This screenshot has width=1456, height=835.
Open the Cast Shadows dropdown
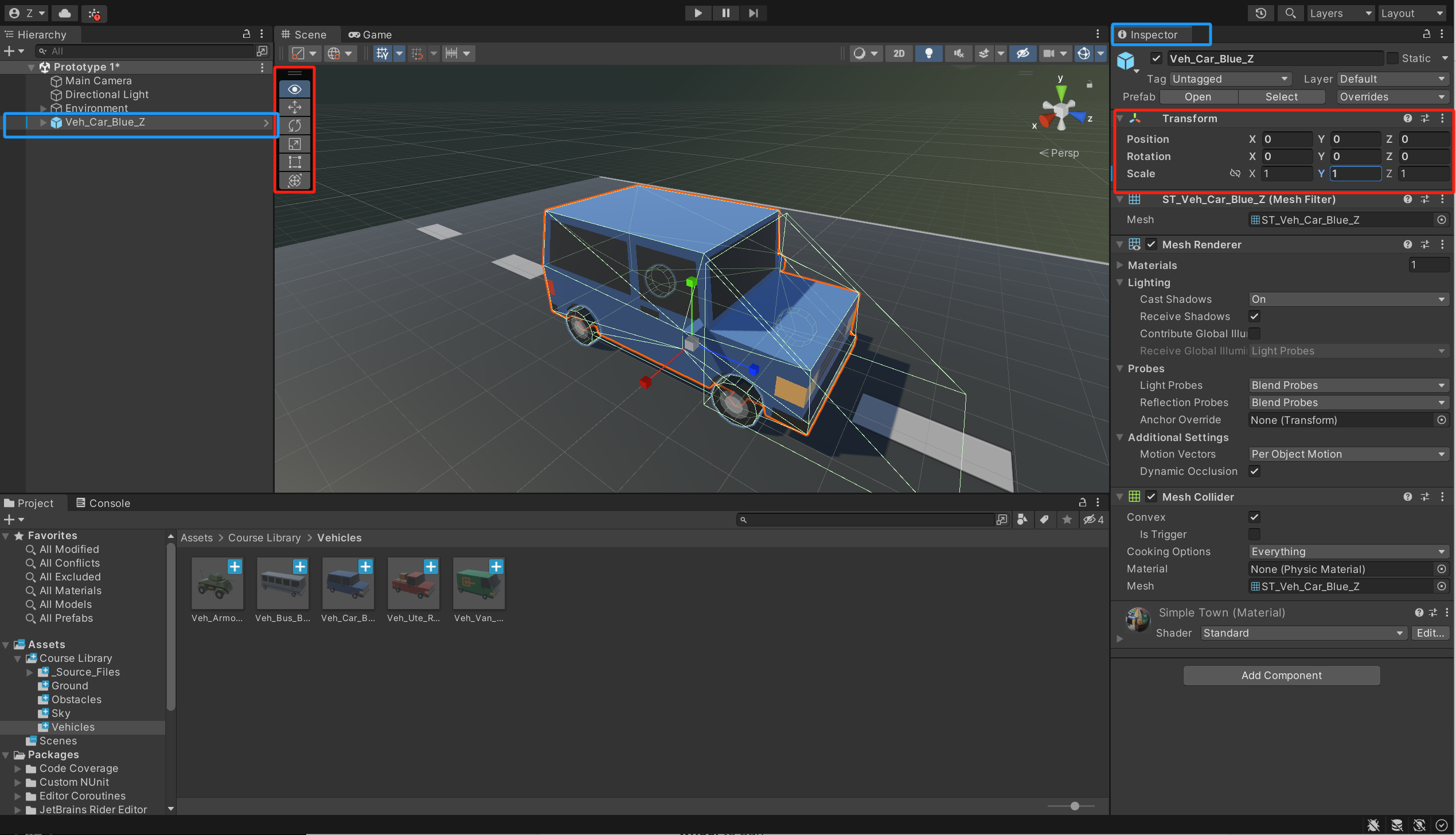(x=1348, y=299)
